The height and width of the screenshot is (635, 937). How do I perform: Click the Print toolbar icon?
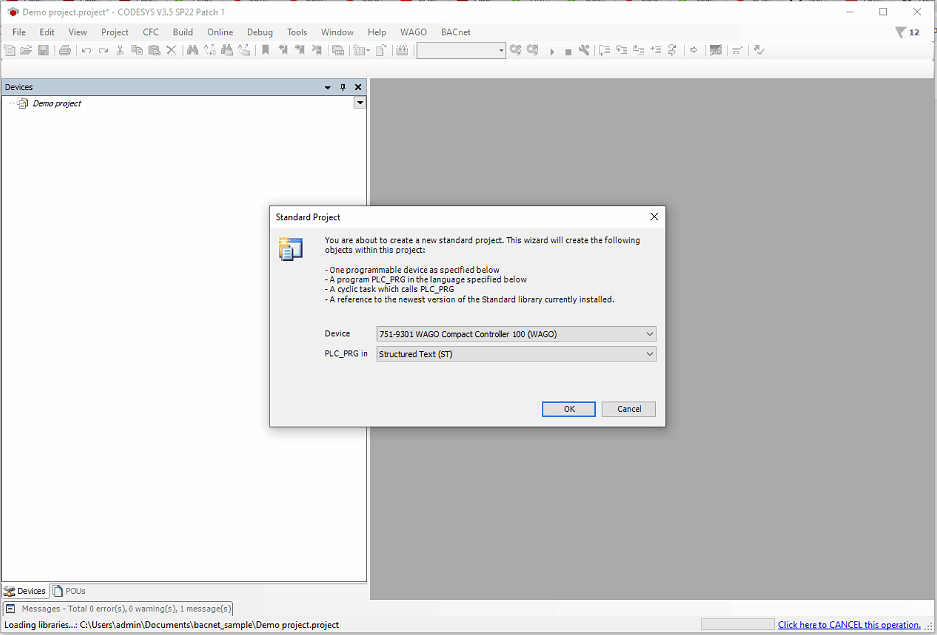(65, 50)
